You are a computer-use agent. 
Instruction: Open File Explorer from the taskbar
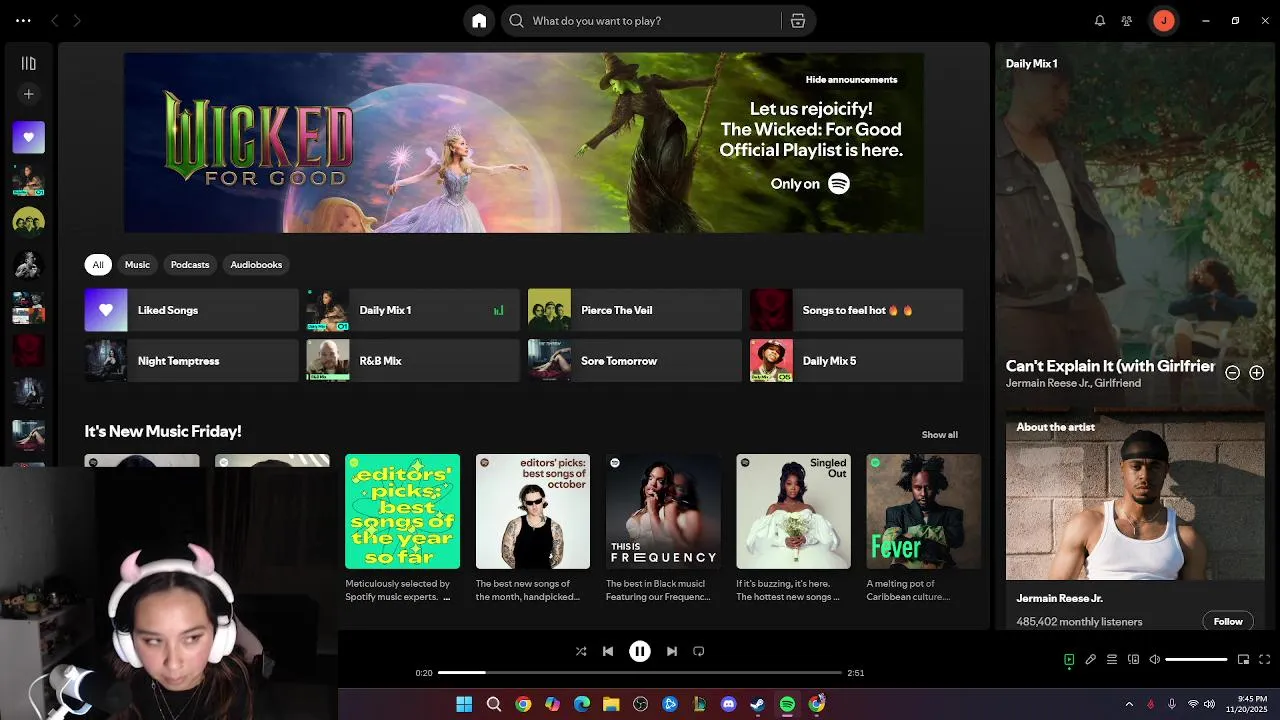click(x=611, y=704)
